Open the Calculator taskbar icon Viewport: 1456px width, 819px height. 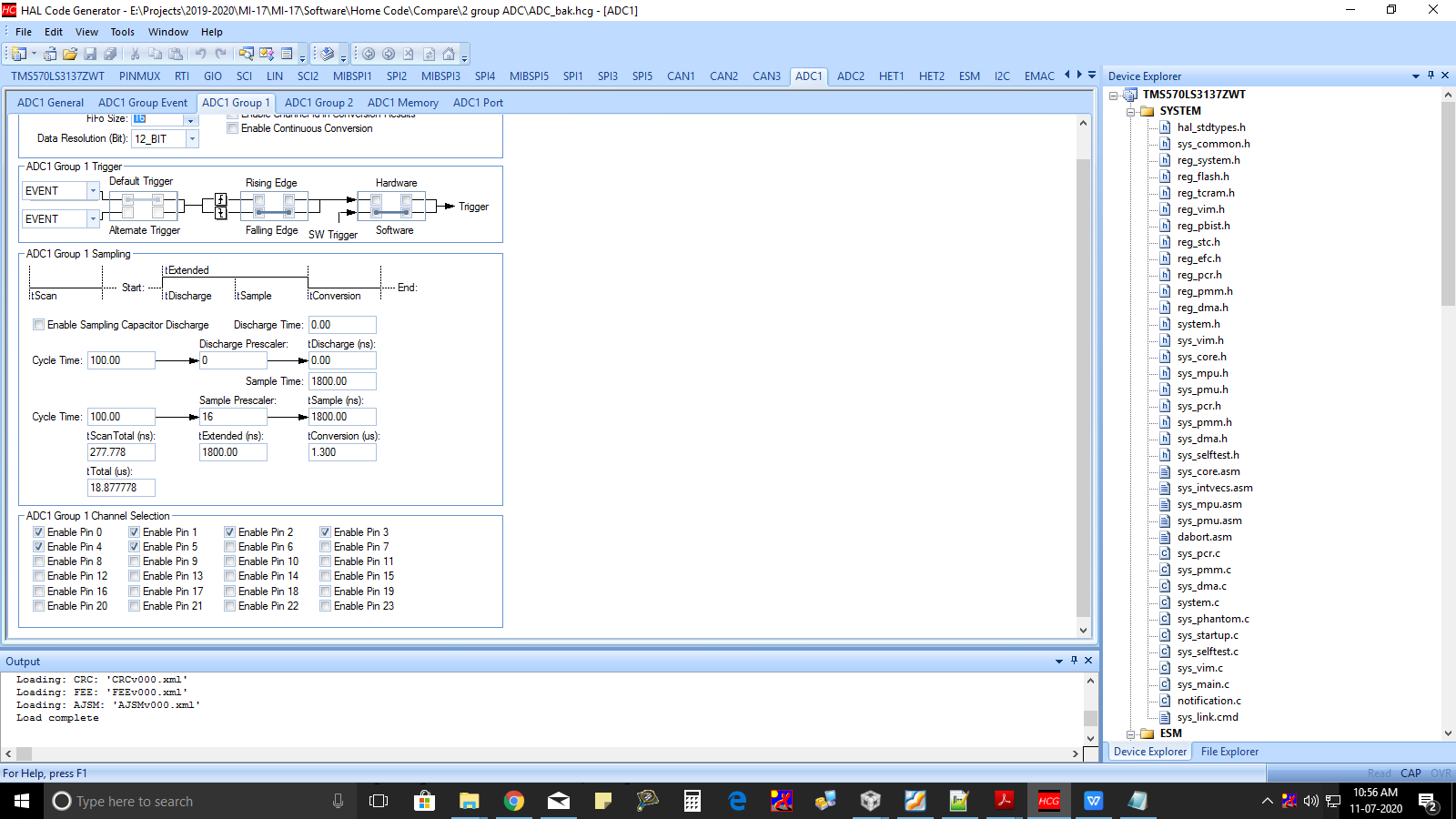tap(693, 801)
